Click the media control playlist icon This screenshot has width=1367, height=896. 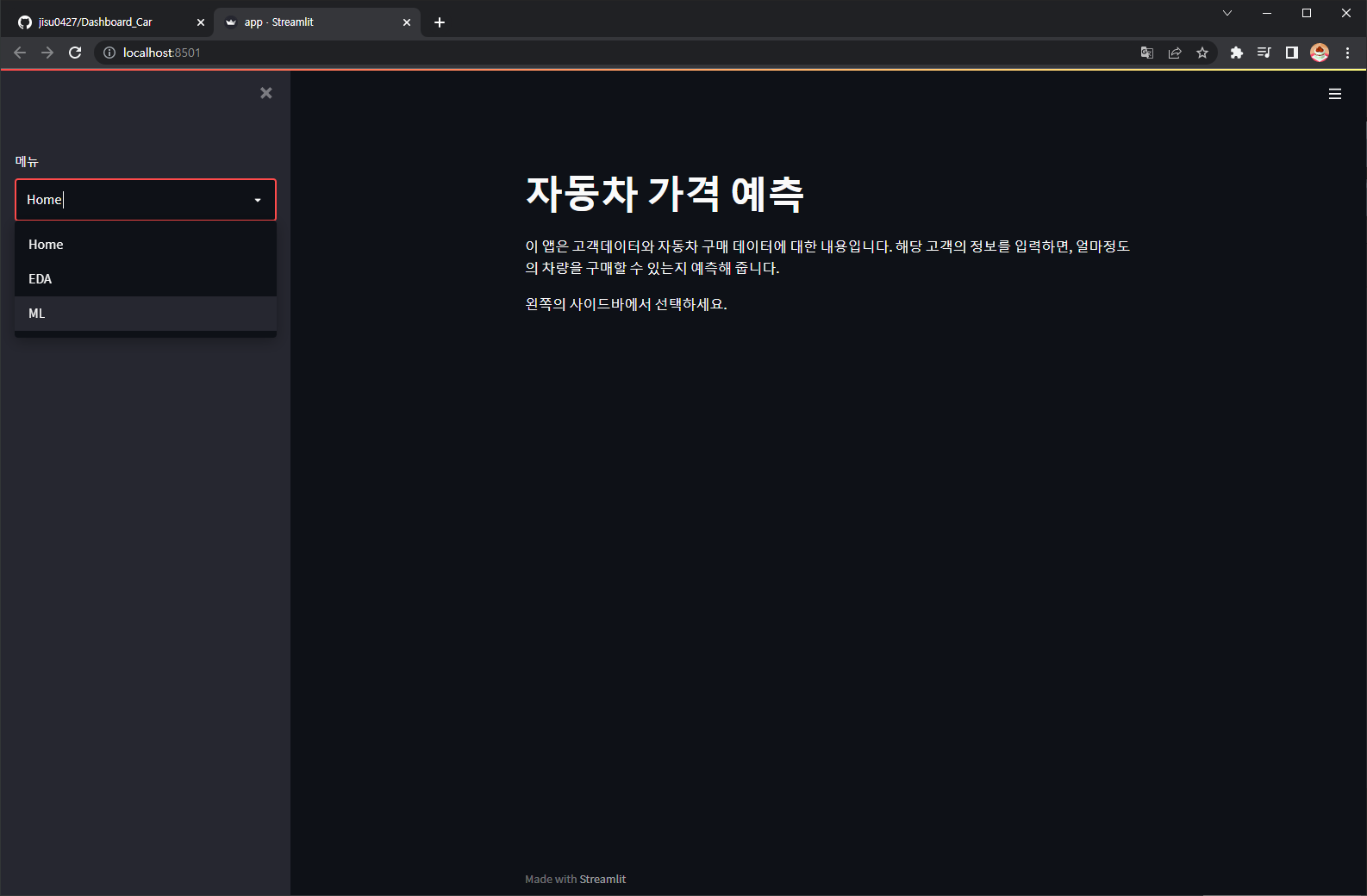(1264, 53)
